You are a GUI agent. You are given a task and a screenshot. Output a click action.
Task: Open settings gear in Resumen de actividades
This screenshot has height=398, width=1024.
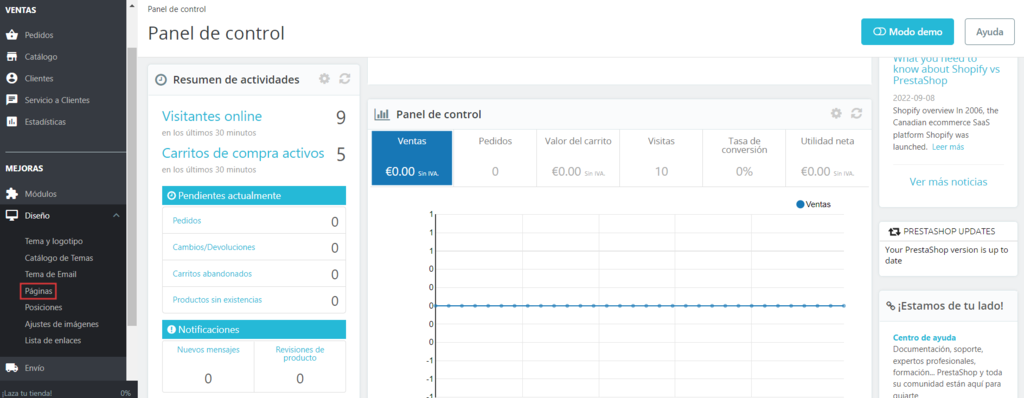click(x=324, y=79)
